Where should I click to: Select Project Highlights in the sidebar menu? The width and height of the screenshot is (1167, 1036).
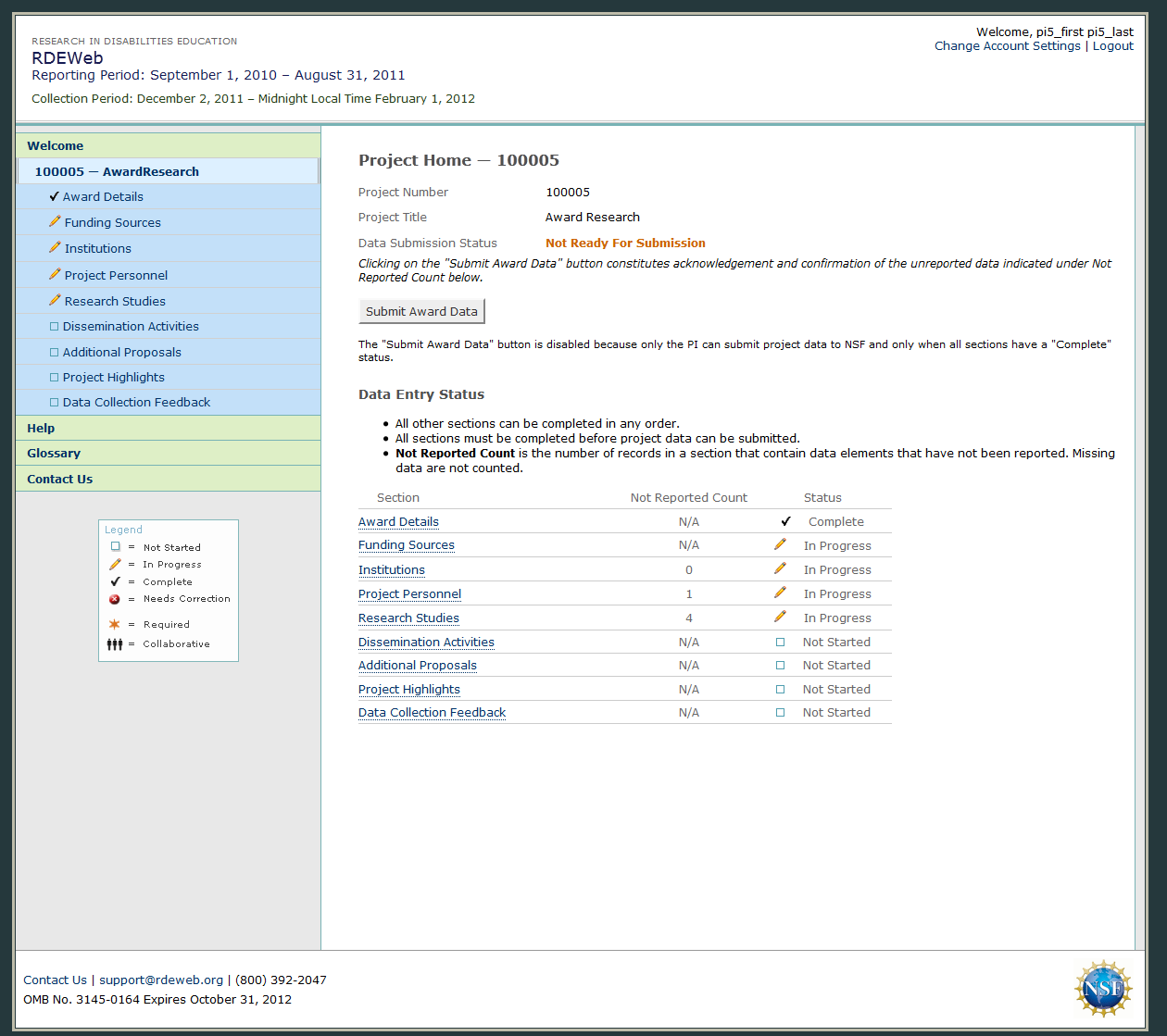tap(113, 377)
